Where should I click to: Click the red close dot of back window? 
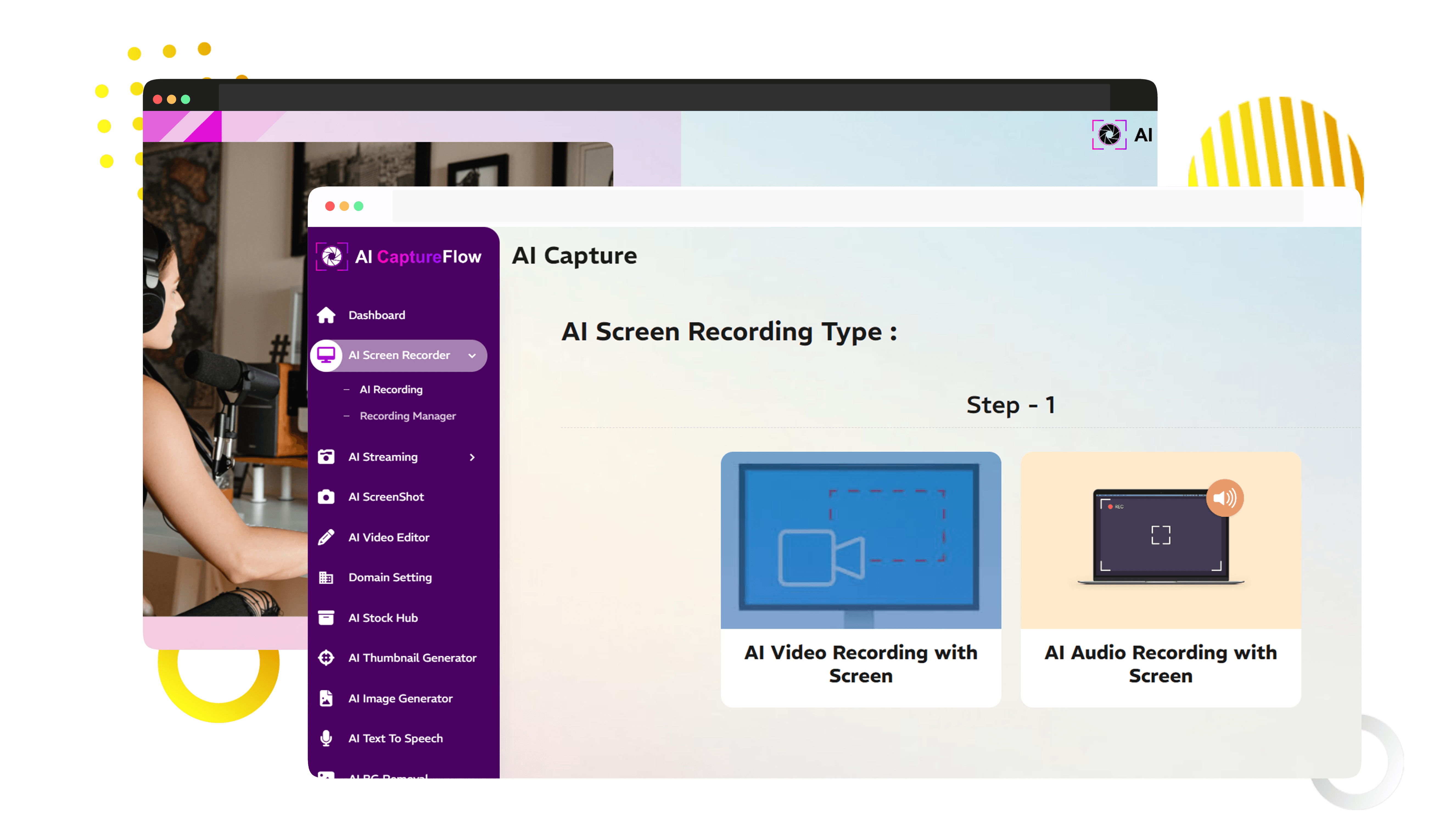tap(158, 100)
